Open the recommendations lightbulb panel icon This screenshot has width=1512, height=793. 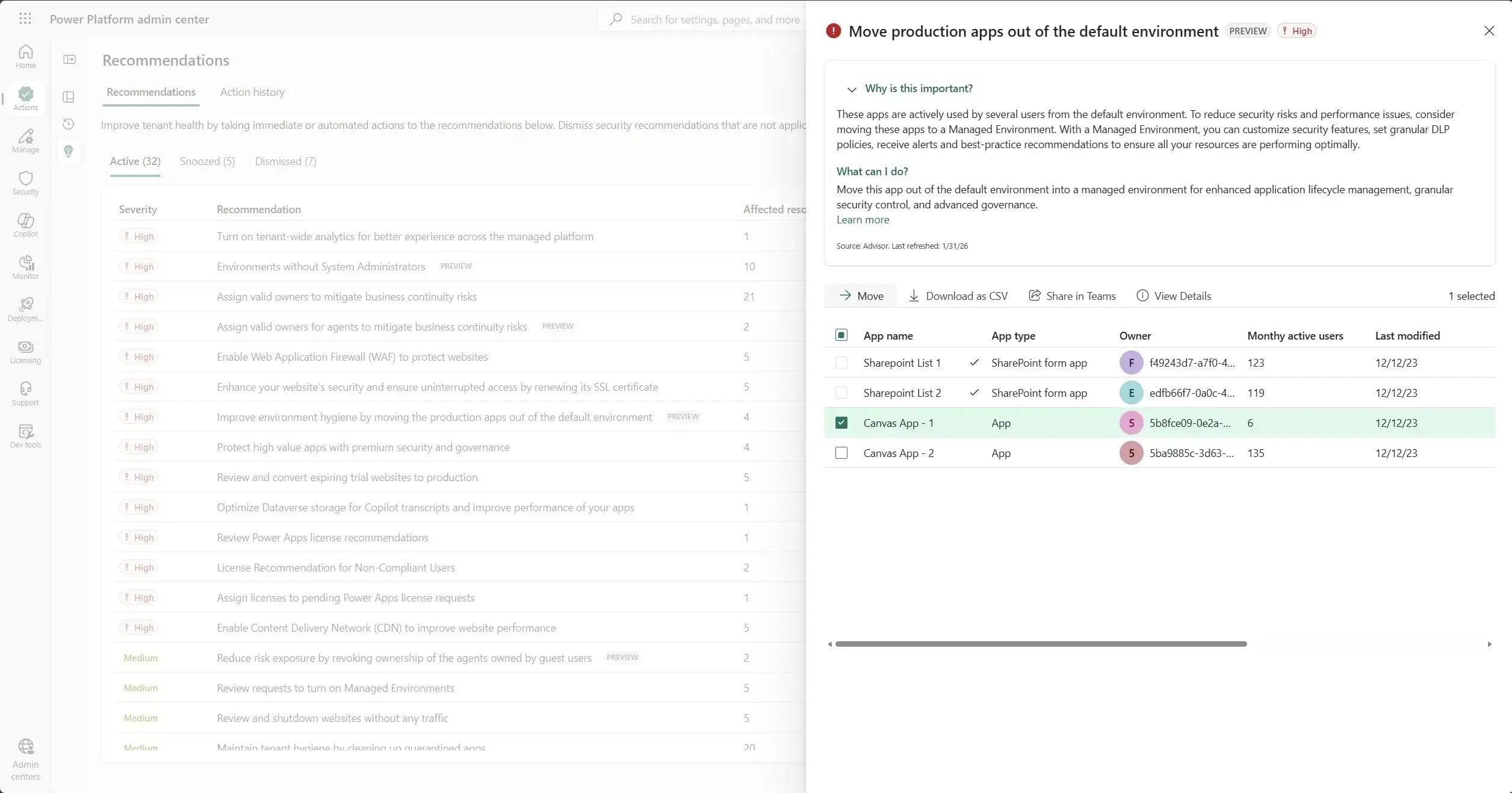pyautogui.click(x=69, y=151)
